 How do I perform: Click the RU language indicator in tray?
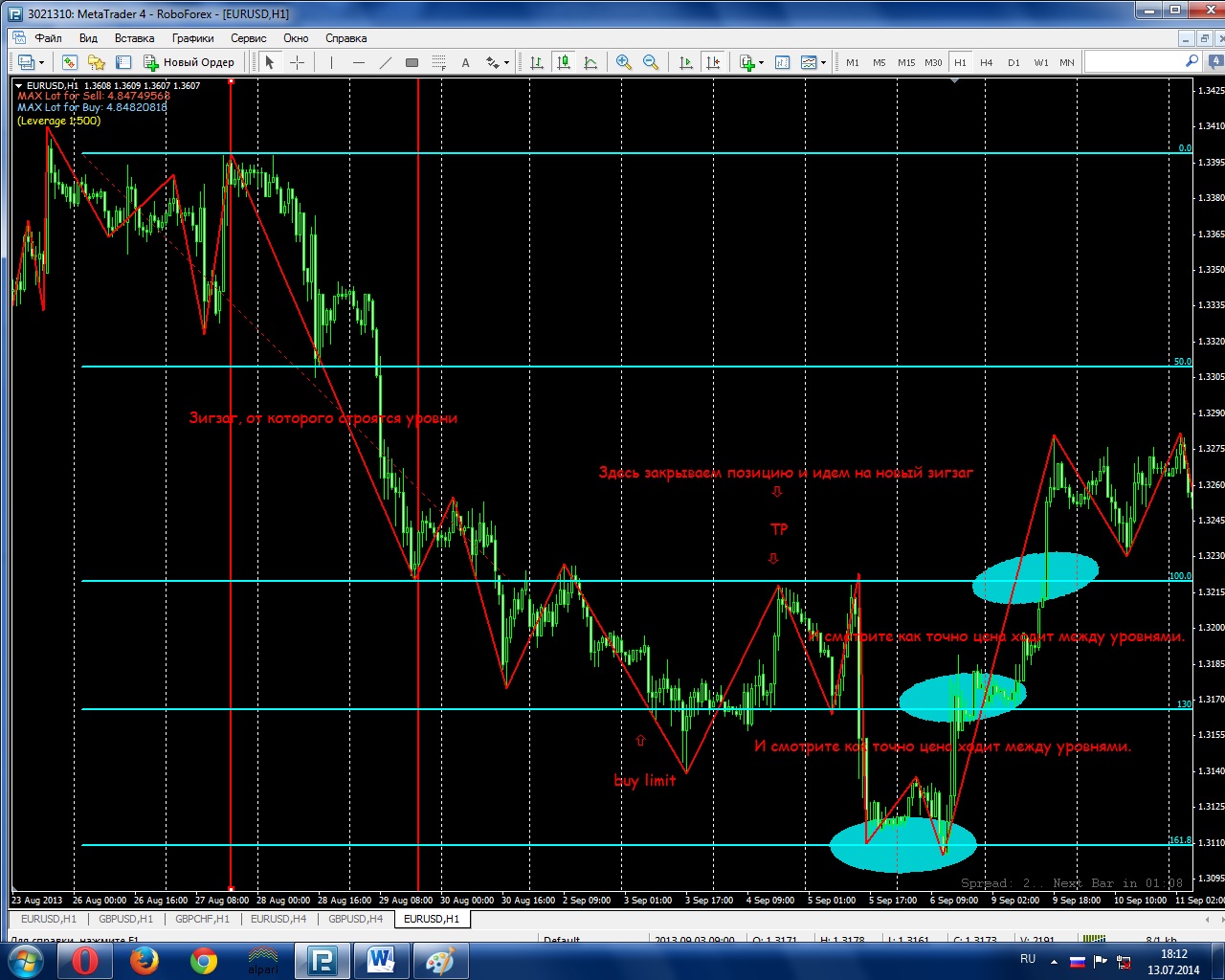(x=1028, y=959)
